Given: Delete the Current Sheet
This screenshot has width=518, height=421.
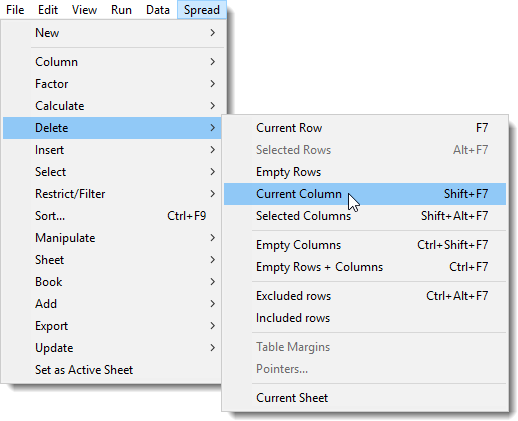Looking at the screenshot, I should point(365,398).
